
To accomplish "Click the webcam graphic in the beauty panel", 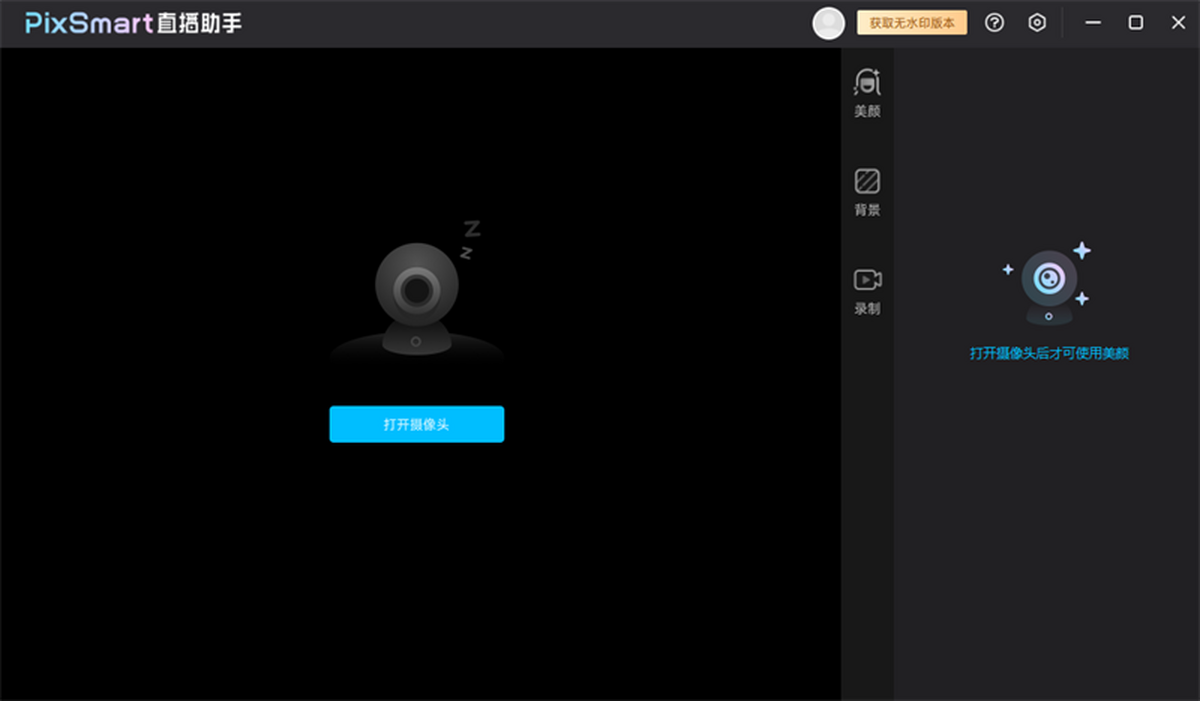I will coord(1049,283).
